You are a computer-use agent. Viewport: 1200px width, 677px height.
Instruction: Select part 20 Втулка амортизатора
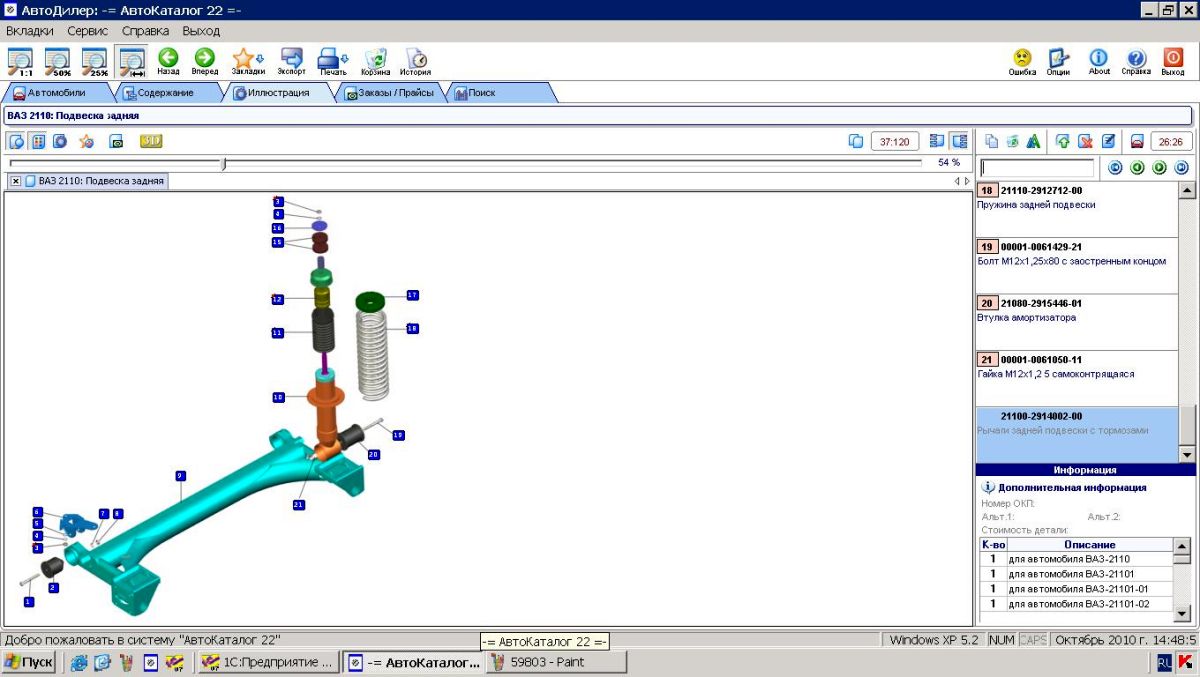pyautogui.click(x=1076, y=322)
